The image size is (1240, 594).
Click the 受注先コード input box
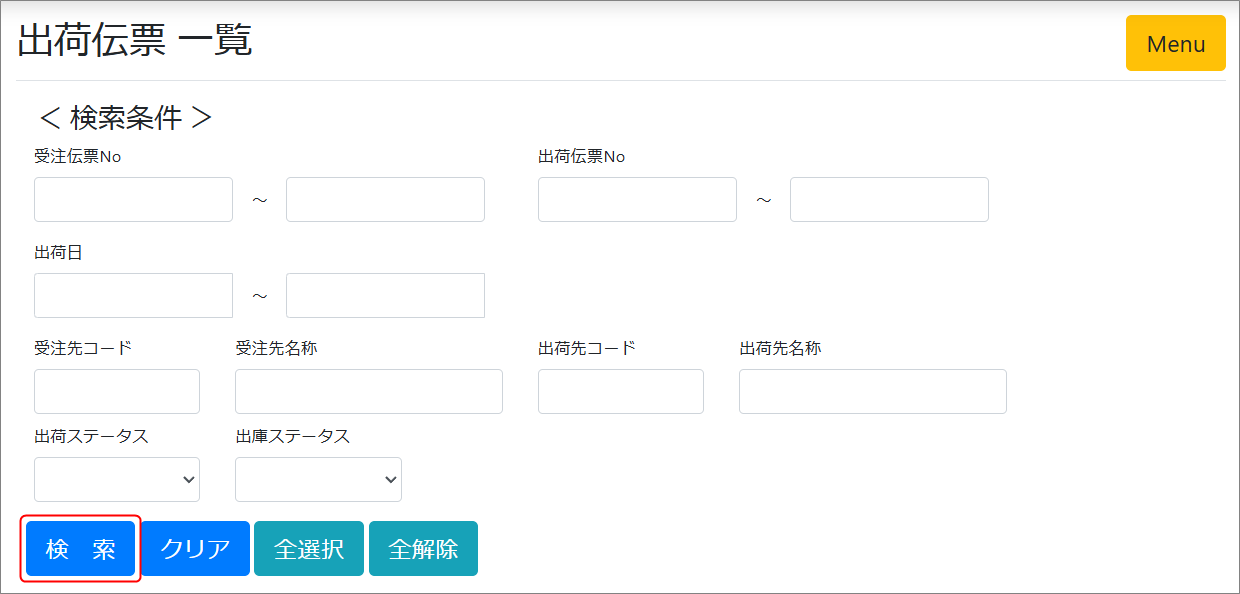(x=117, y=392)
